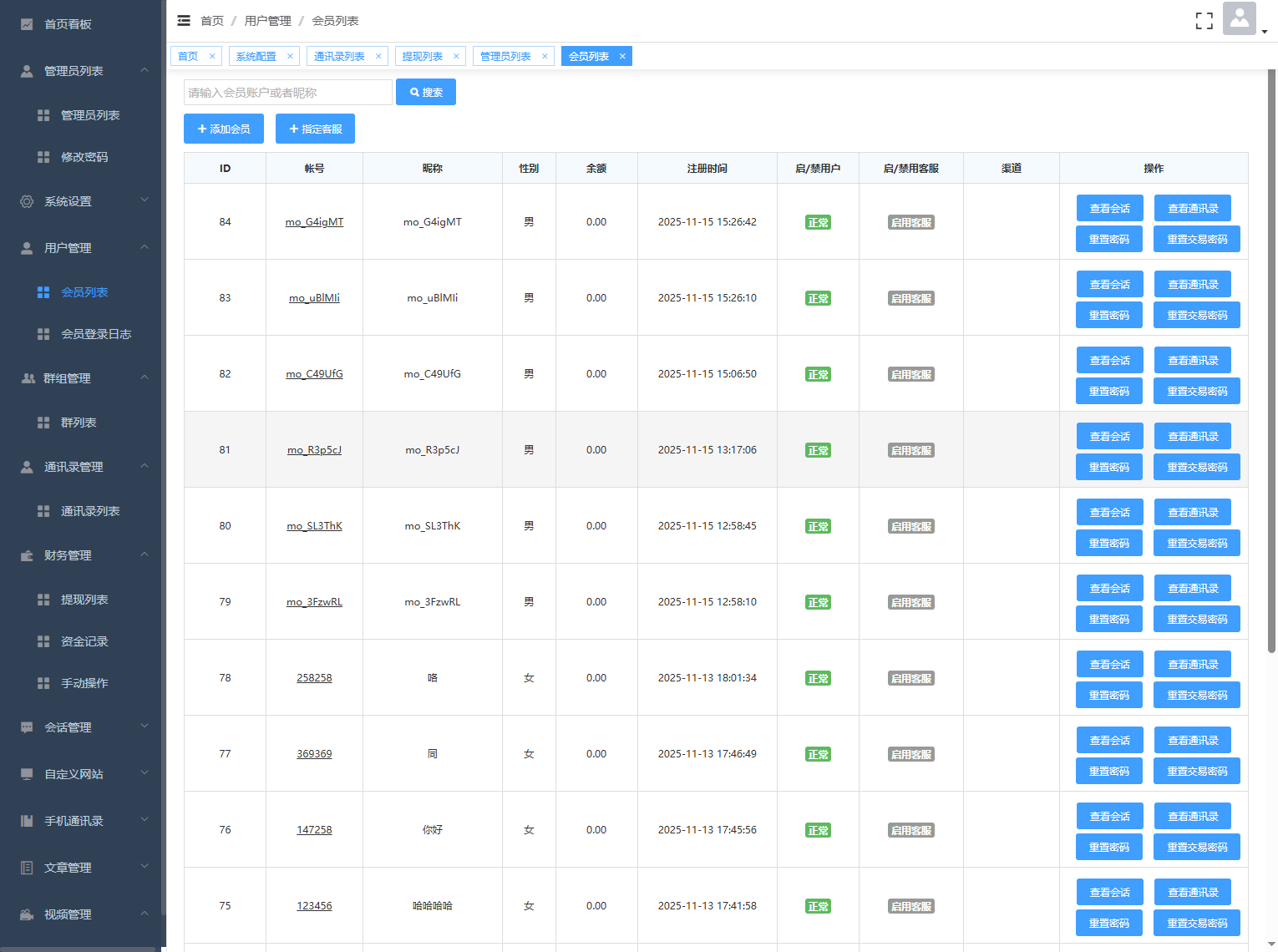Click the 系统设置 gear icon
Image resolution: width=1278 pixels, height=952 pixels.
27,201
